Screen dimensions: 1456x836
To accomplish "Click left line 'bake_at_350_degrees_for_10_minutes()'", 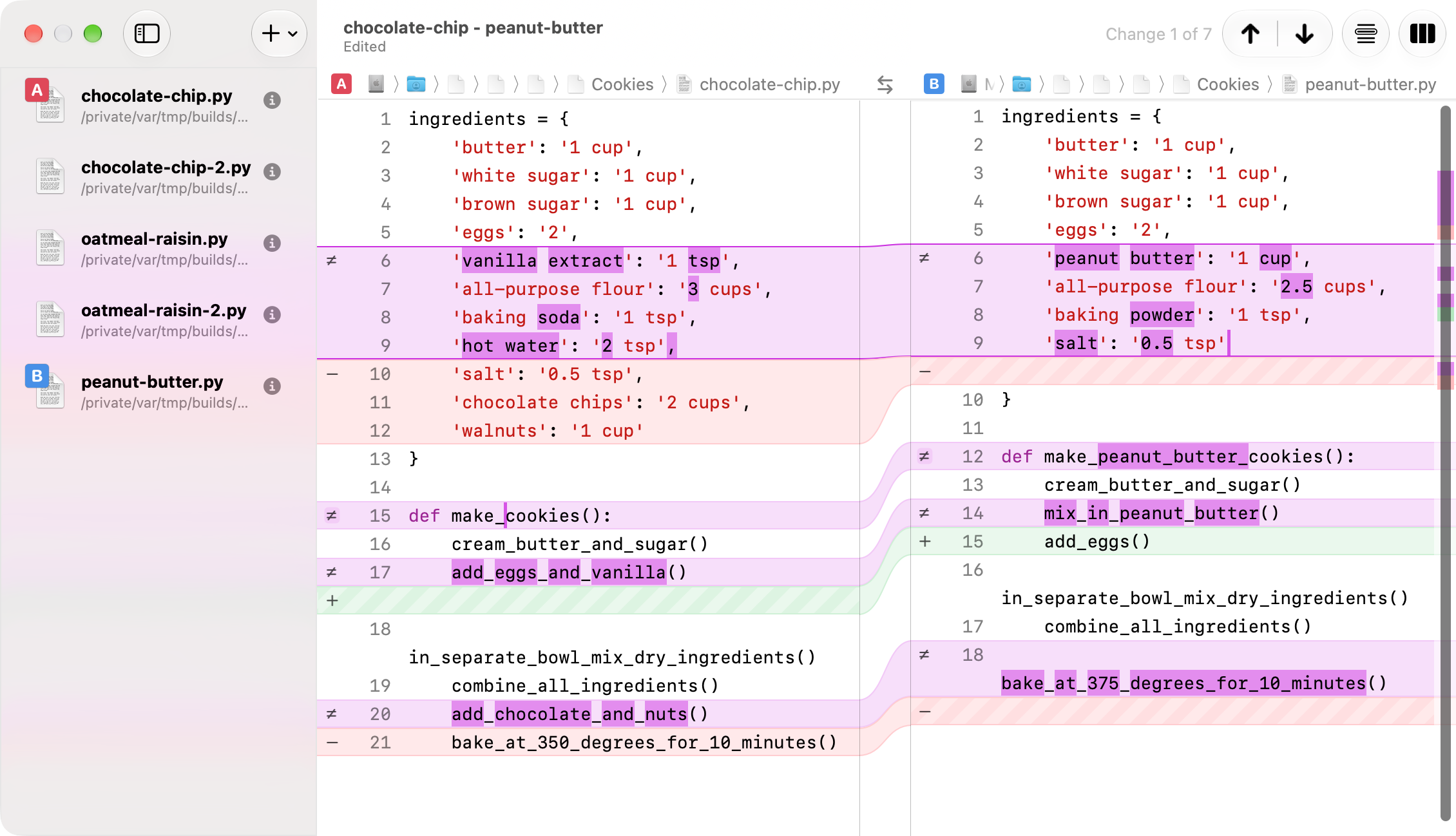I will [644, 743].
